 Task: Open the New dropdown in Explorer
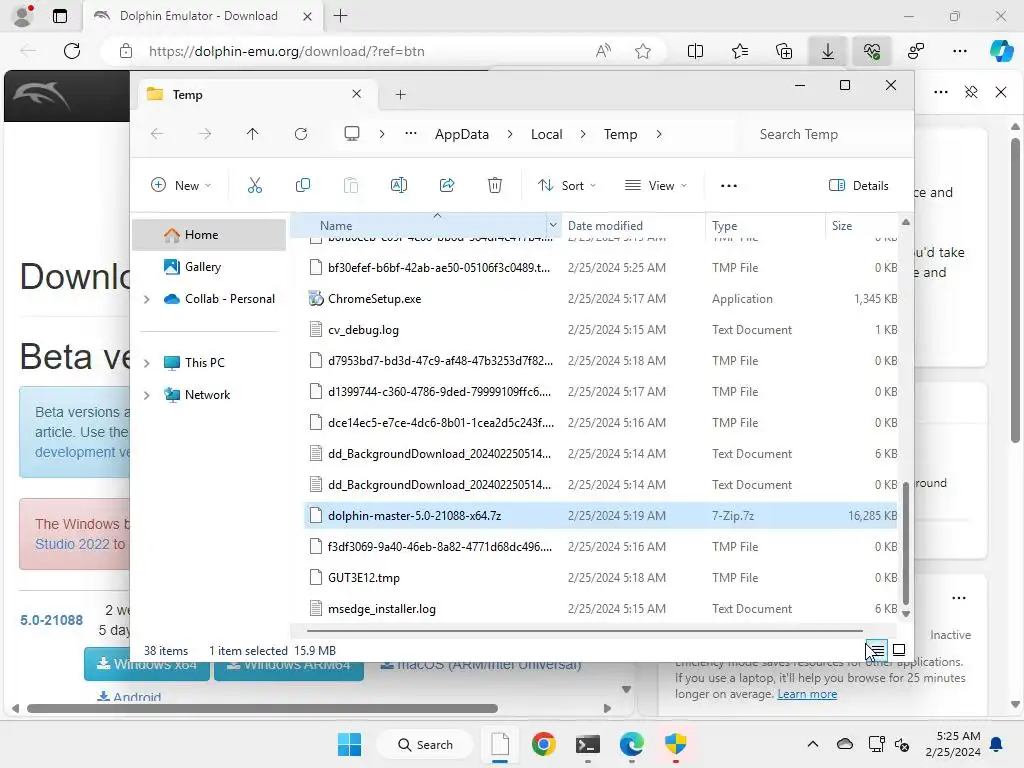click(x=181, y=185)
